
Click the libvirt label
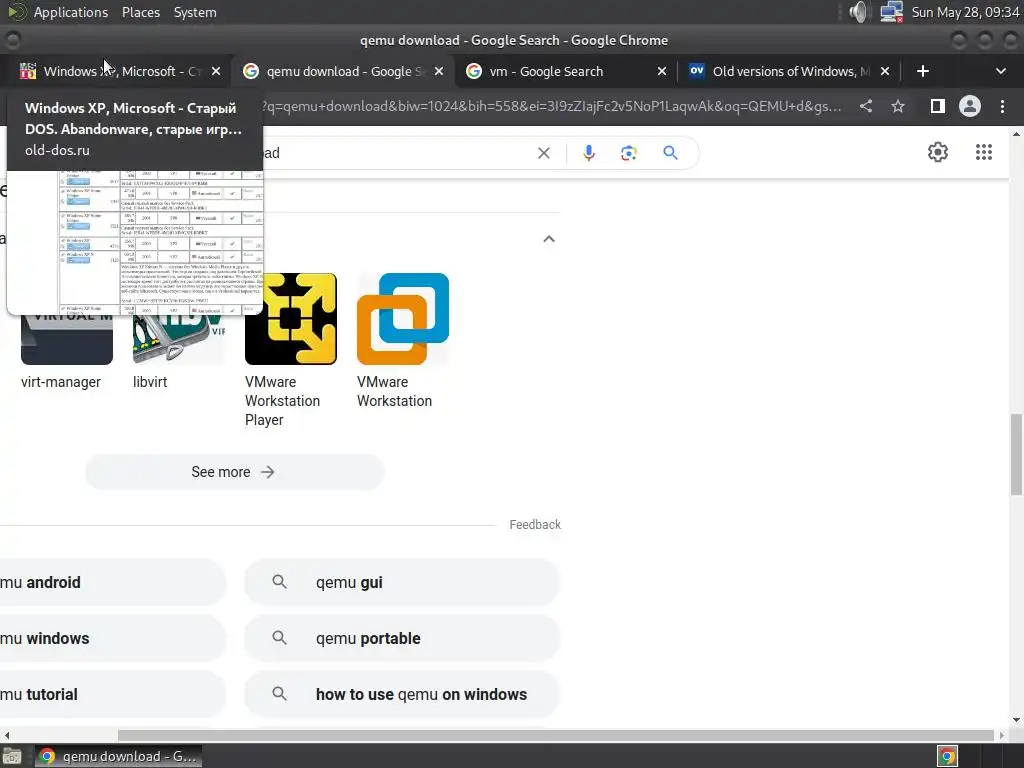coord(150,382)
